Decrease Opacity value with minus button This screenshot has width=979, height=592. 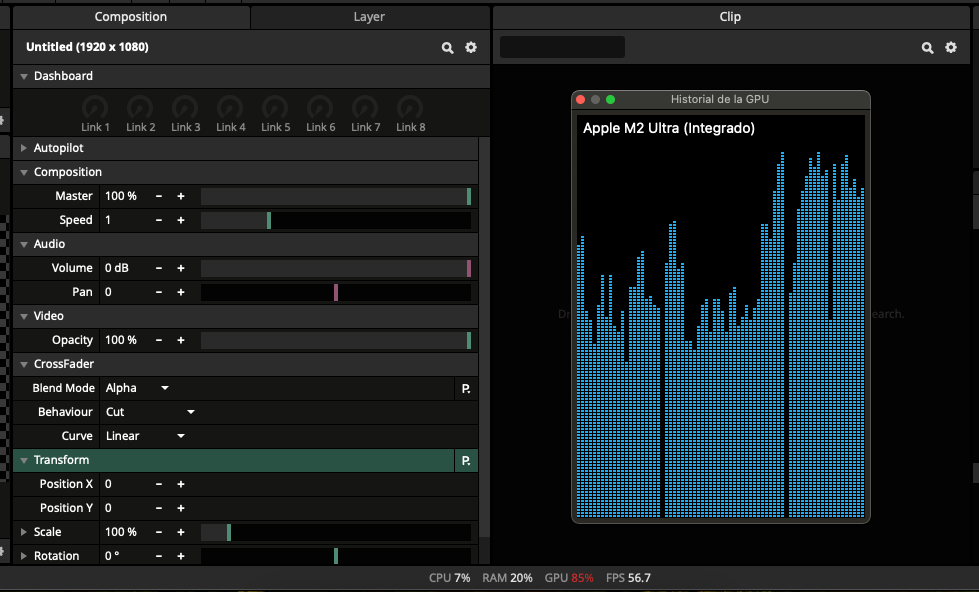[x=159, y=340]
